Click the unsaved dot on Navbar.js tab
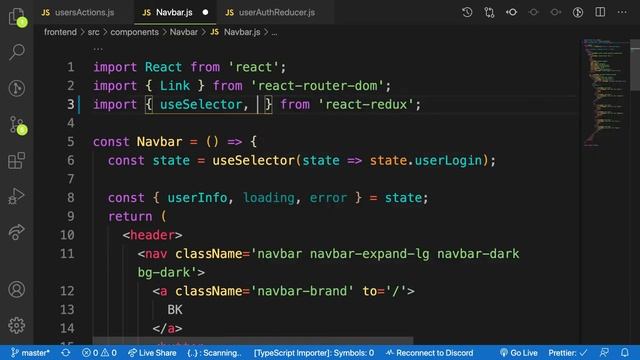640x360 pixels. (205, 13)
